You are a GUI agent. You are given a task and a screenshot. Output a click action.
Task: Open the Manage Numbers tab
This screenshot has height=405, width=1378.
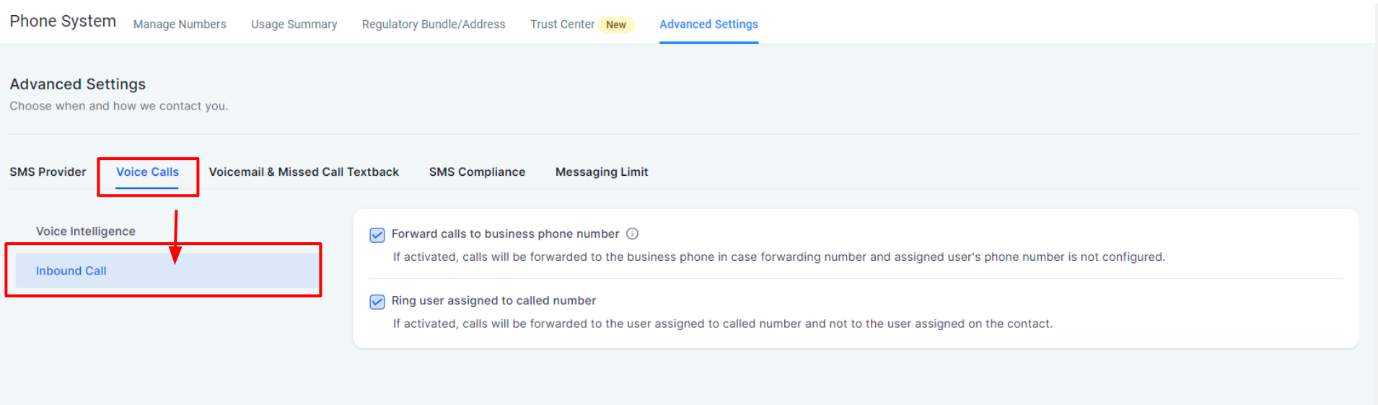coord(180,24)
